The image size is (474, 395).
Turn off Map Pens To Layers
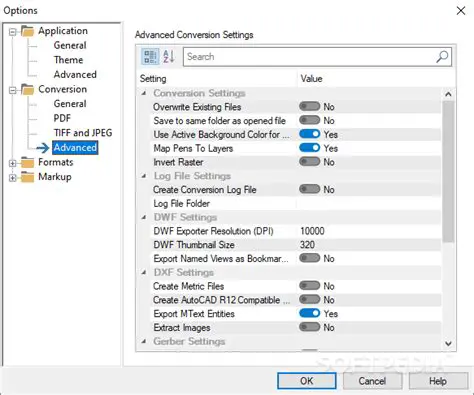click(309, 148)
